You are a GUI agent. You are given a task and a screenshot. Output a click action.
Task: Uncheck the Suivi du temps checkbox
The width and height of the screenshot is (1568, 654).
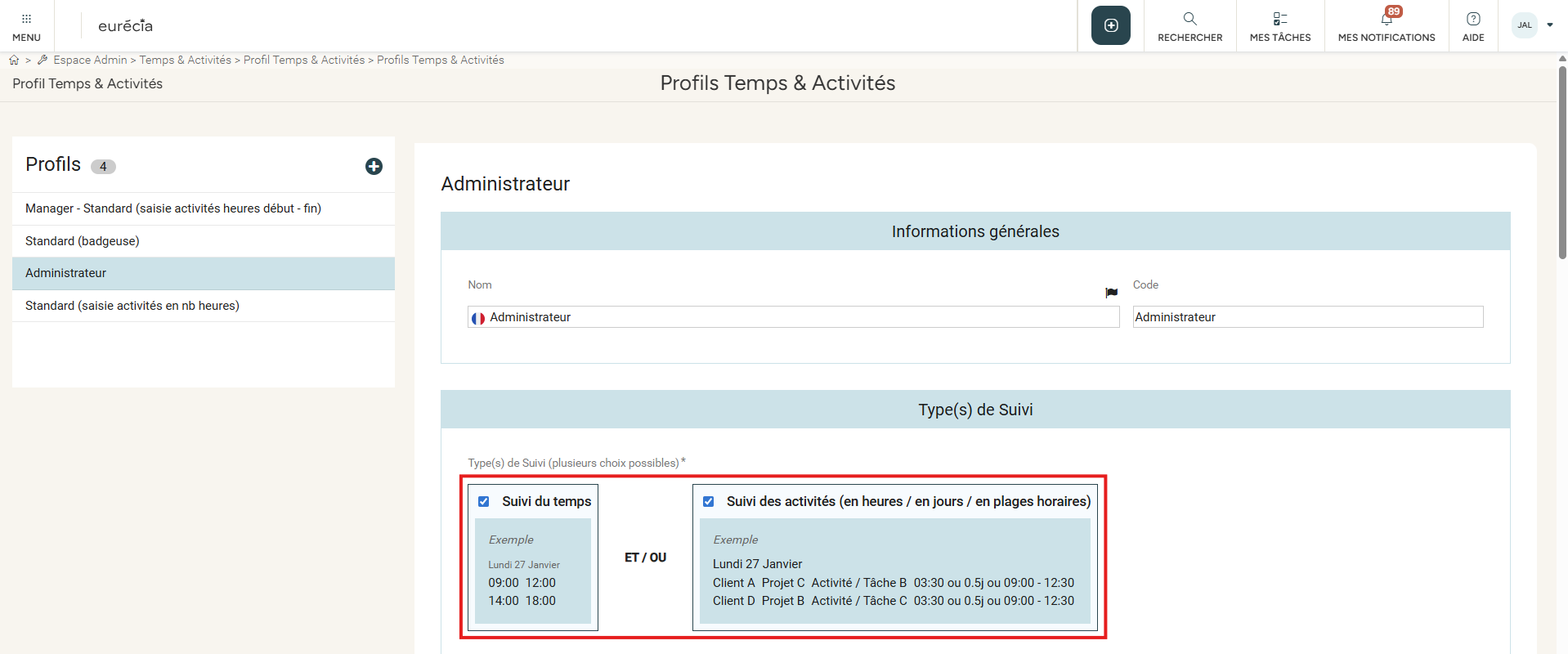click(484, 502)
